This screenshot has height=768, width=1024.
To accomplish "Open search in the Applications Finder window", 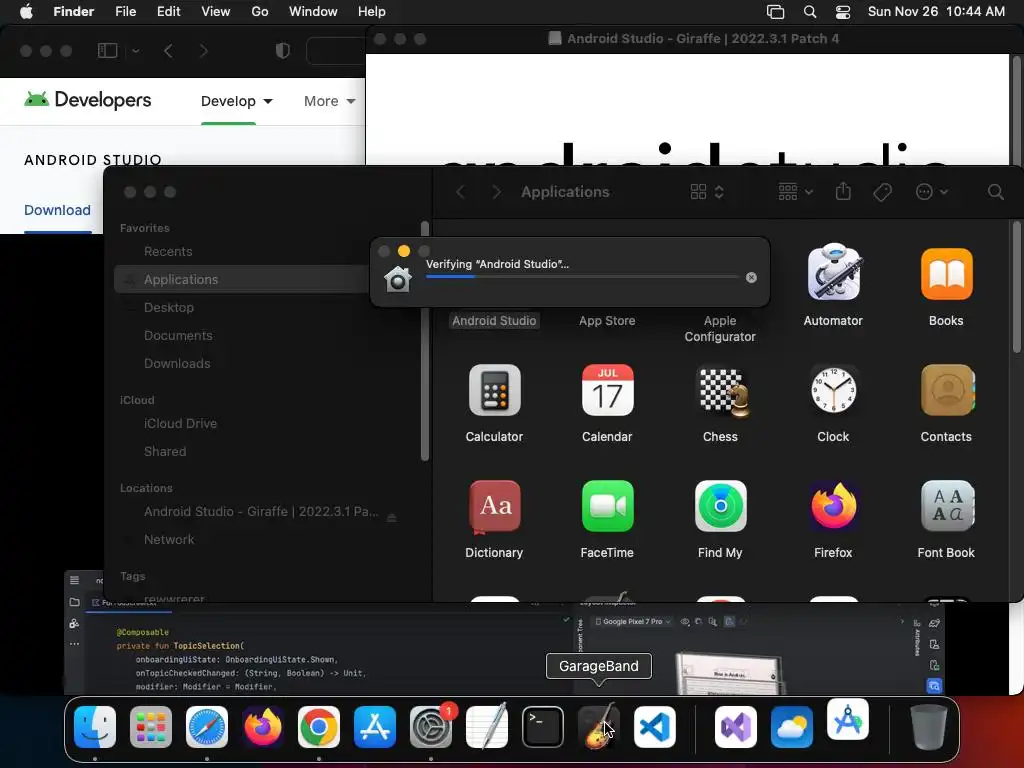I will (x=995, y=192).
